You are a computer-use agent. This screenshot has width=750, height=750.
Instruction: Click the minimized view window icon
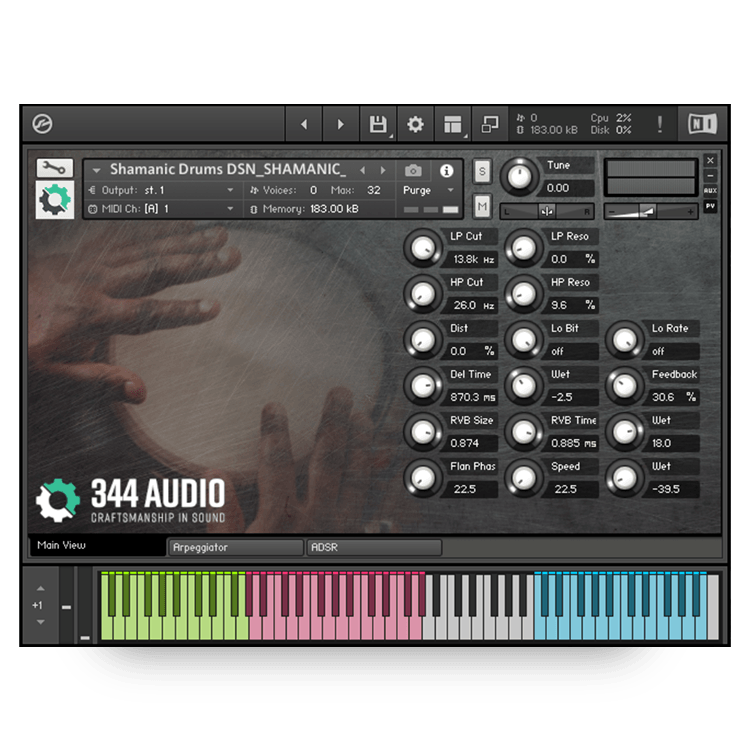tap(490, 124)
